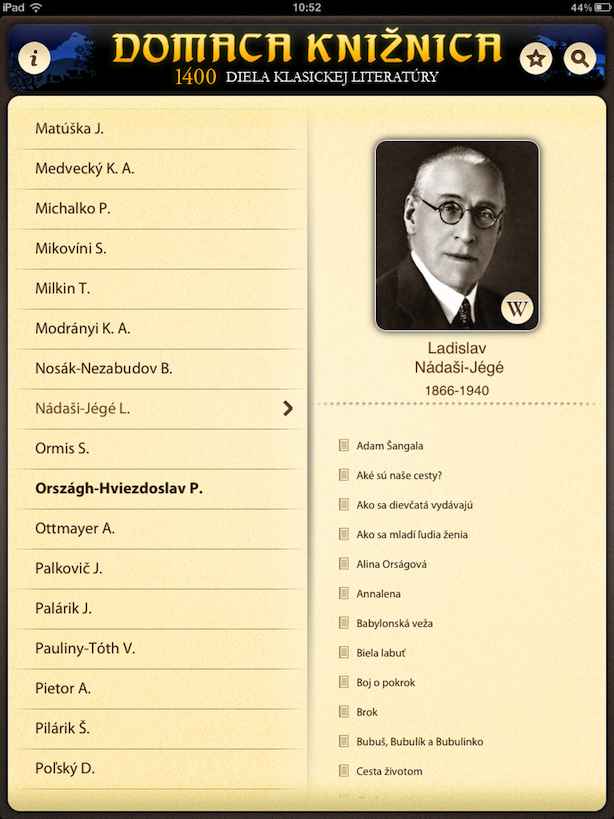Open Ako sa dievčatá vydávajú
The width and height of the screenshot is (614, 819).
[415, 505]
